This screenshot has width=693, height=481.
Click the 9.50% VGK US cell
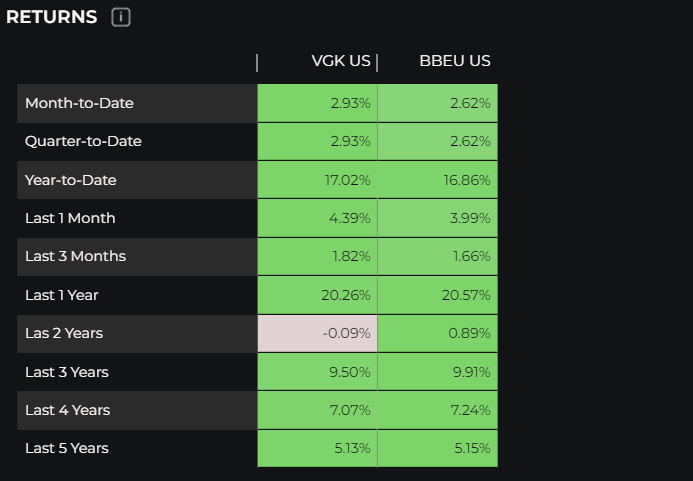pos(317,372)
